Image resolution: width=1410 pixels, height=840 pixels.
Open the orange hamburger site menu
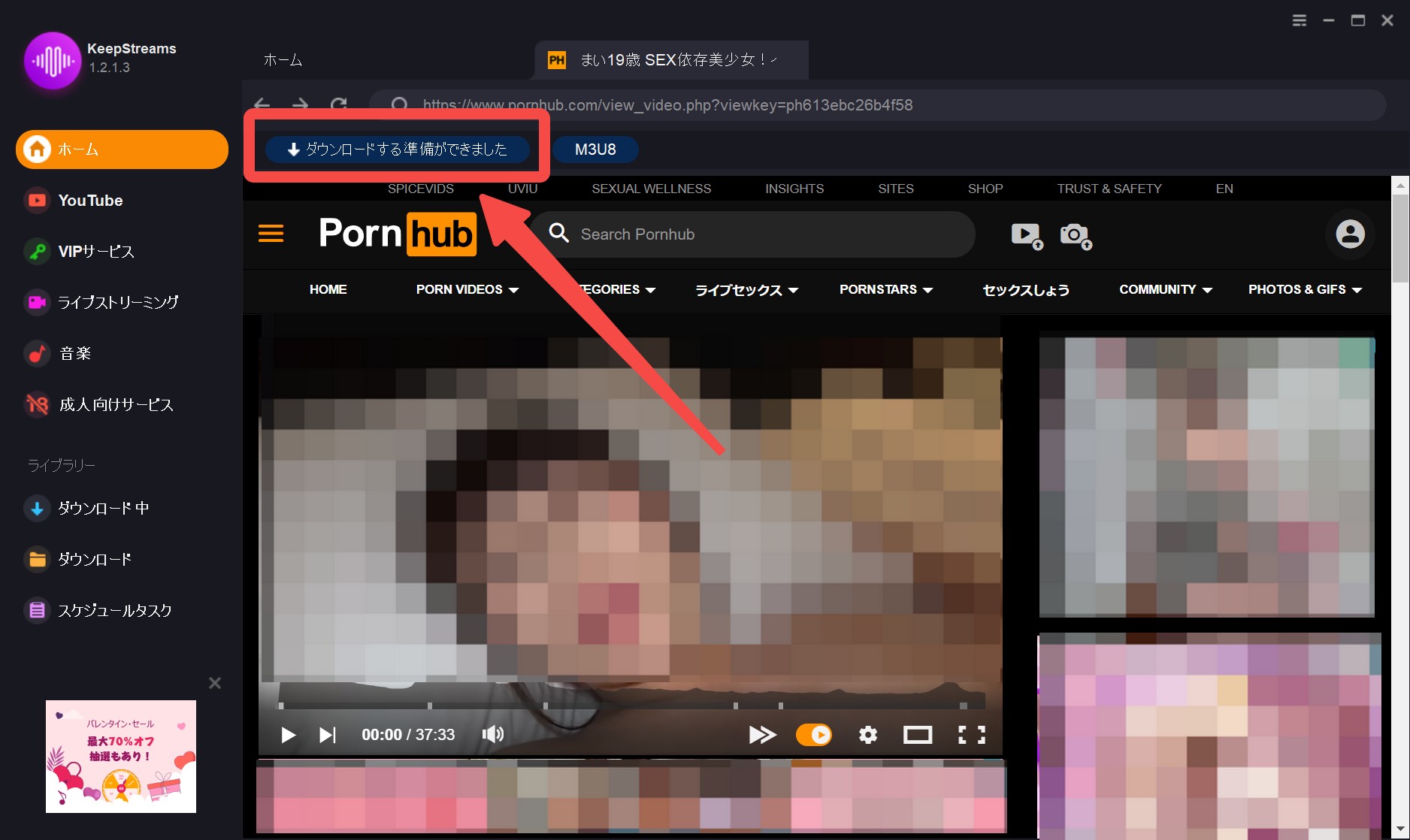pos(271,234)
